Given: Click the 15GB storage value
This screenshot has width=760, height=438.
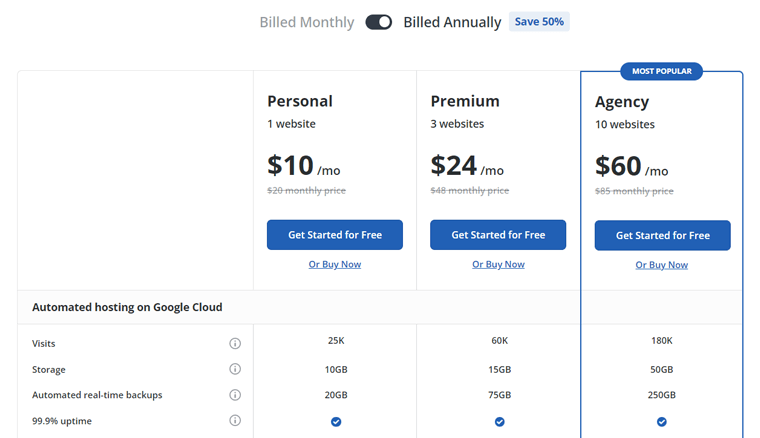Looking at the screenshot, I should click(500, 370).
